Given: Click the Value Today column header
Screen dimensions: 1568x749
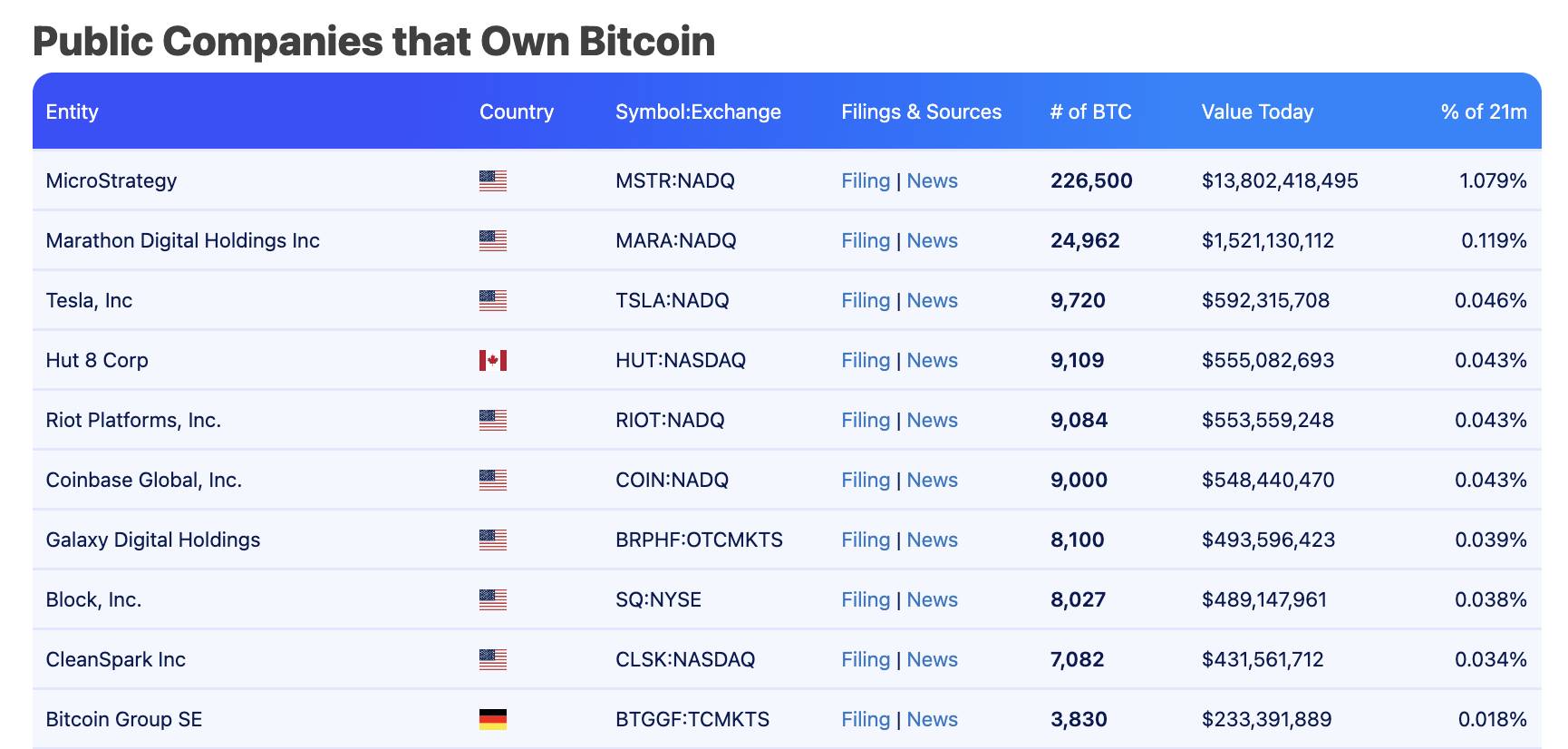Looking at the screenshot, I should [1257, 112].
